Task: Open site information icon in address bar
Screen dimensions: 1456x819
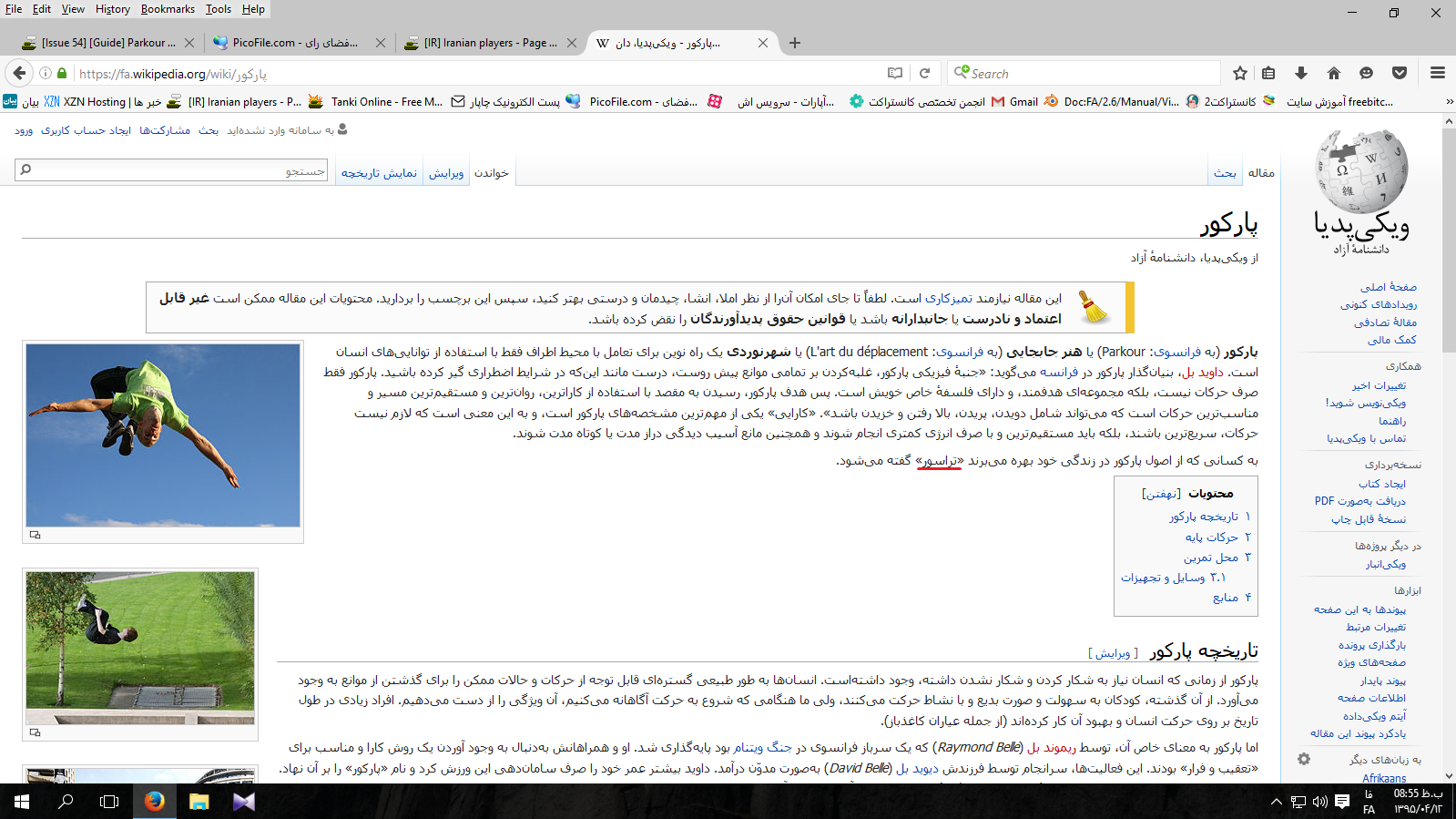Action: (45, 73)
